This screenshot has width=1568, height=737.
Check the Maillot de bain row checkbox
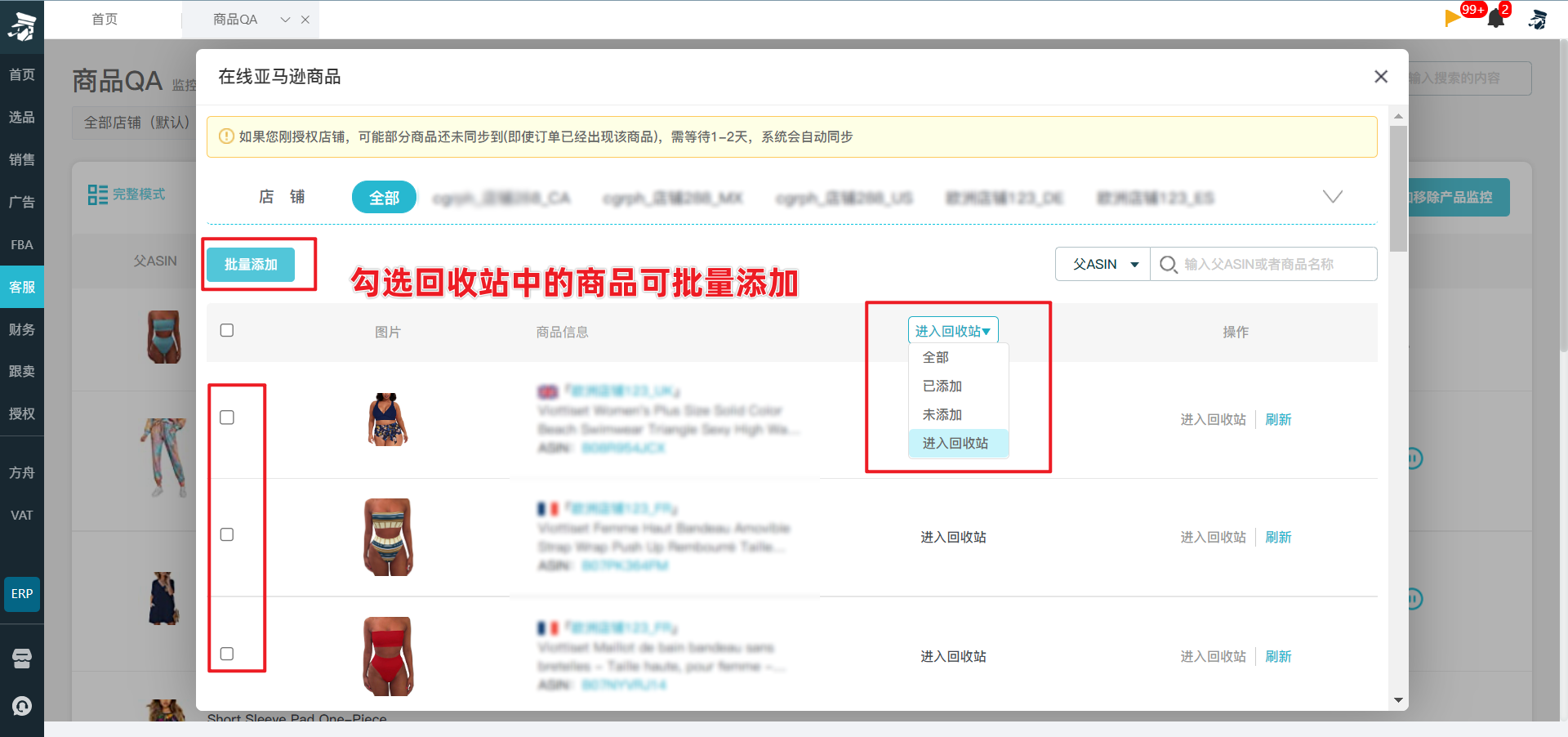[227, 654]
